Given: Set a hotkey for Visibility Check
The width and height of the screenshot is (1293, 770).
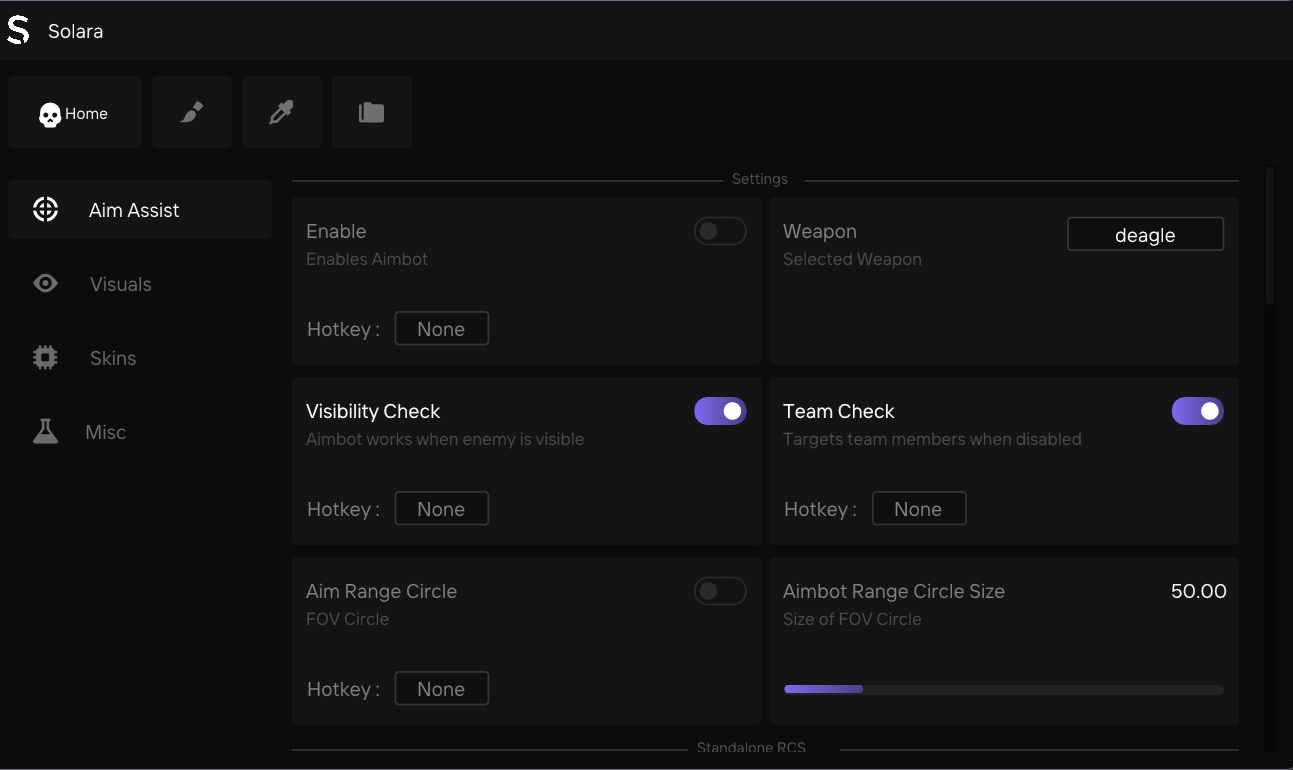Looking at the screenshot, I should pos(441,508).
